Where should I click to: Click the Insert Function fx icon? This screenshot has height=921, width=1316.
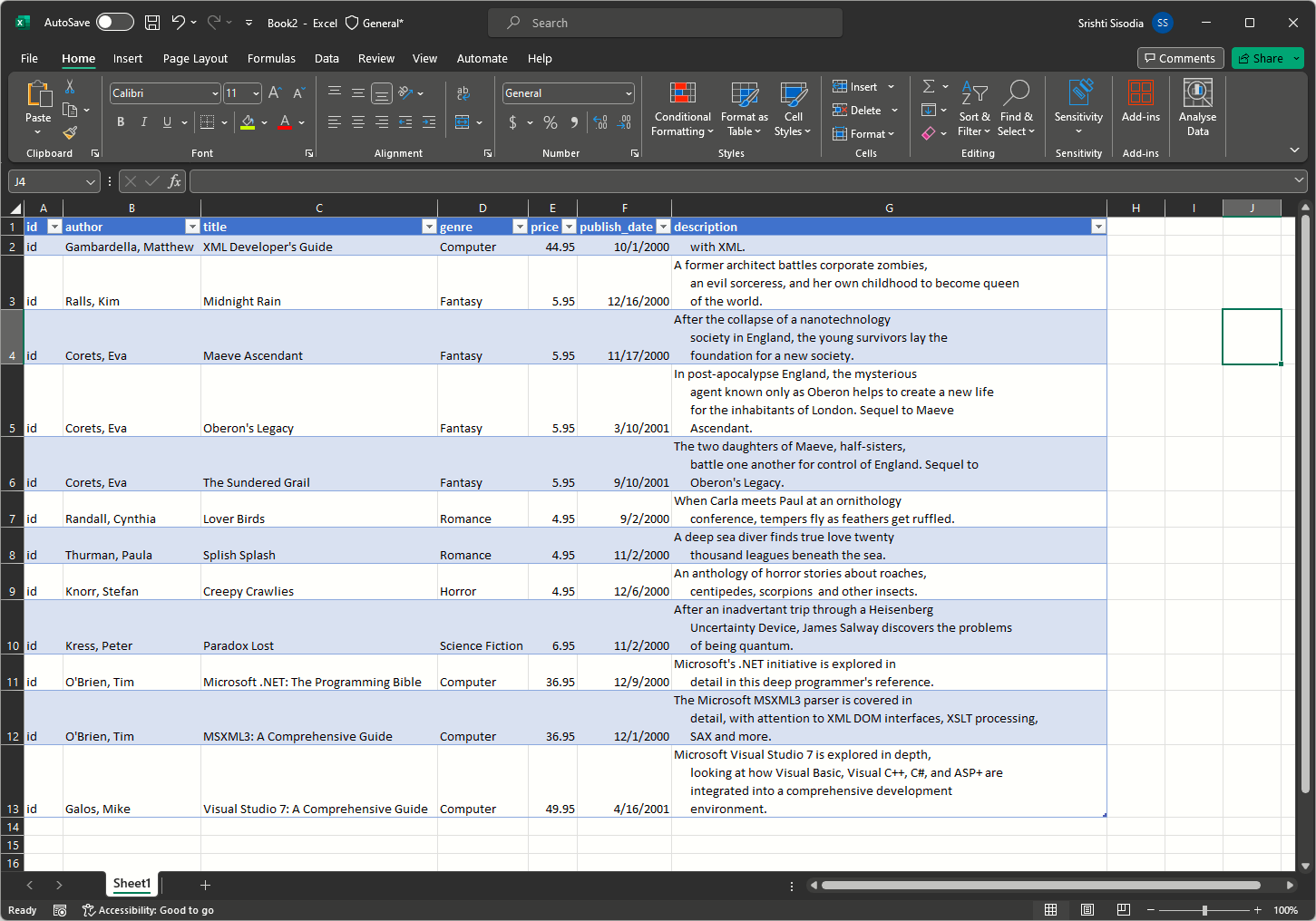(x=174, y=181)
